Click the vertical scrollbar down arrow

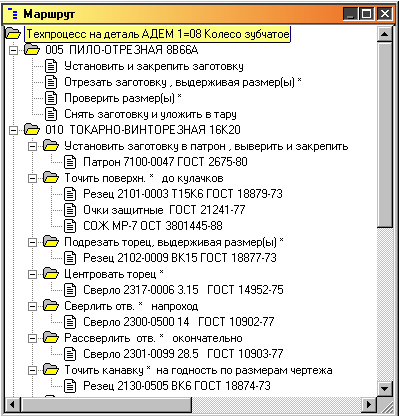pos(385,388)
